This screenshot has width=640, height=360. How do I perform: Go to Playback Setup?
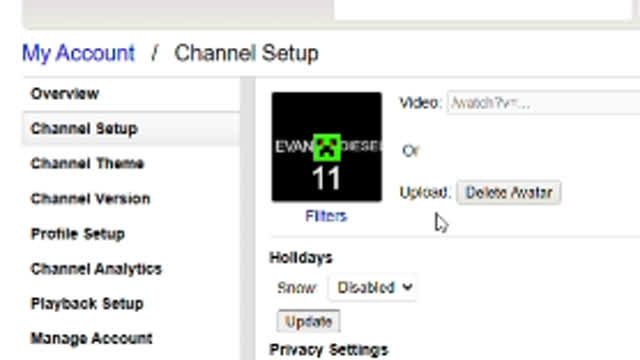click(x=87, y=304)
